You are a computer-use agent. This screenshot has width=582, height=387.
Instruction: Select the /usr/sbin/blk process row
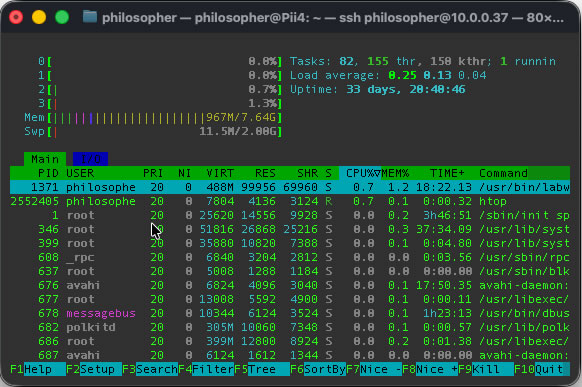pos(290,271)
